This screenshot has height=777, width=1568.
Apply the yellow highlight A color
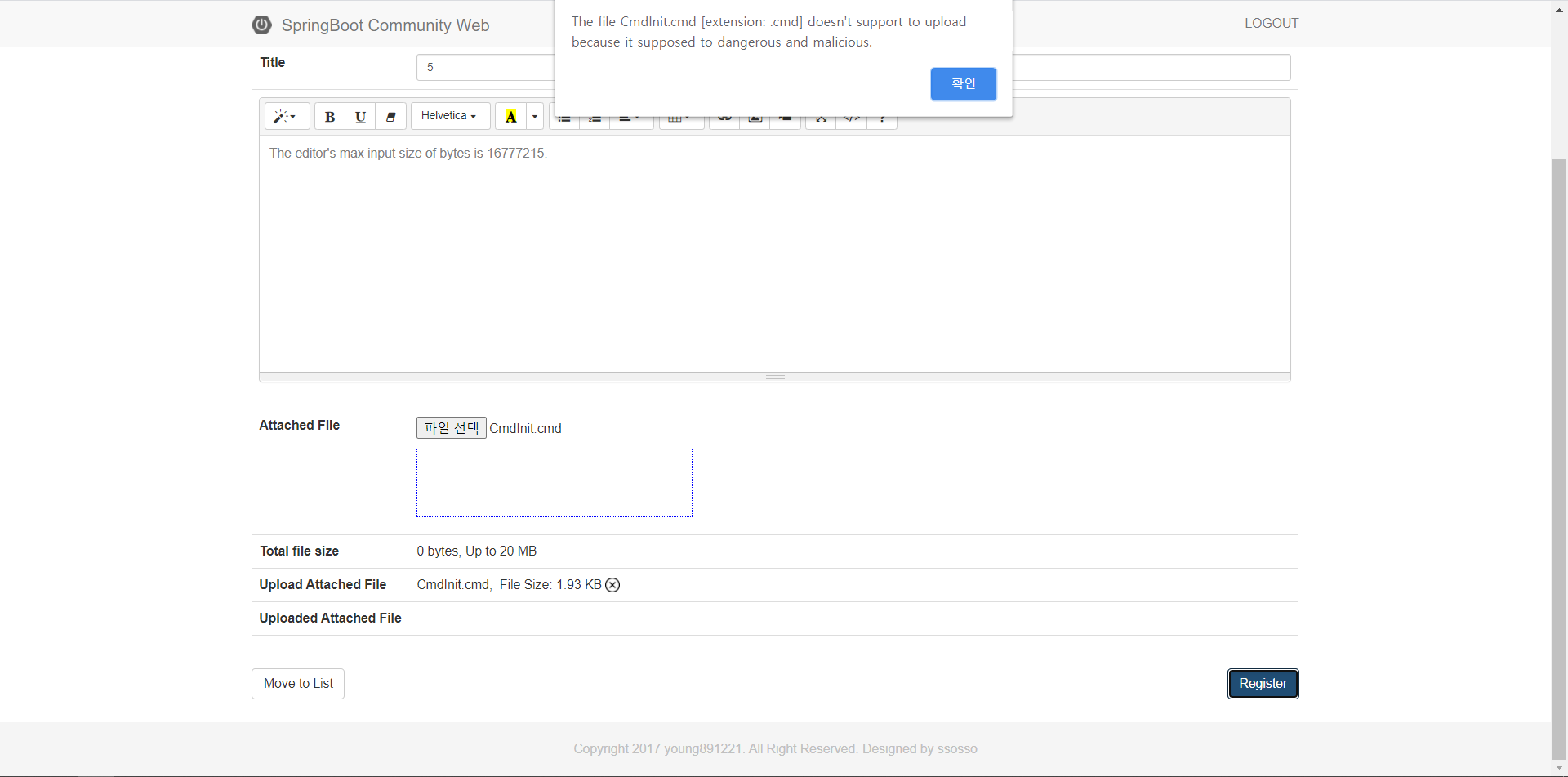pos(510,117)
